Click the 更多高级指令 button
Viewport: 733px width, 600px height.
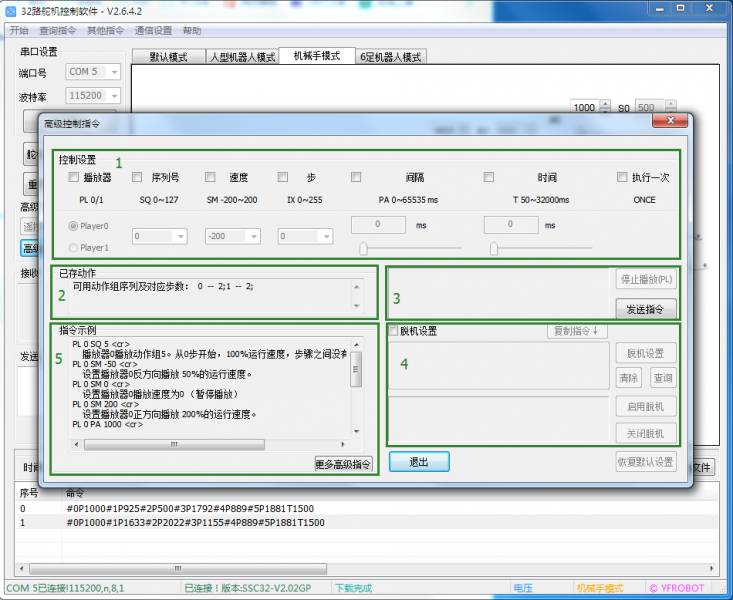343,463
